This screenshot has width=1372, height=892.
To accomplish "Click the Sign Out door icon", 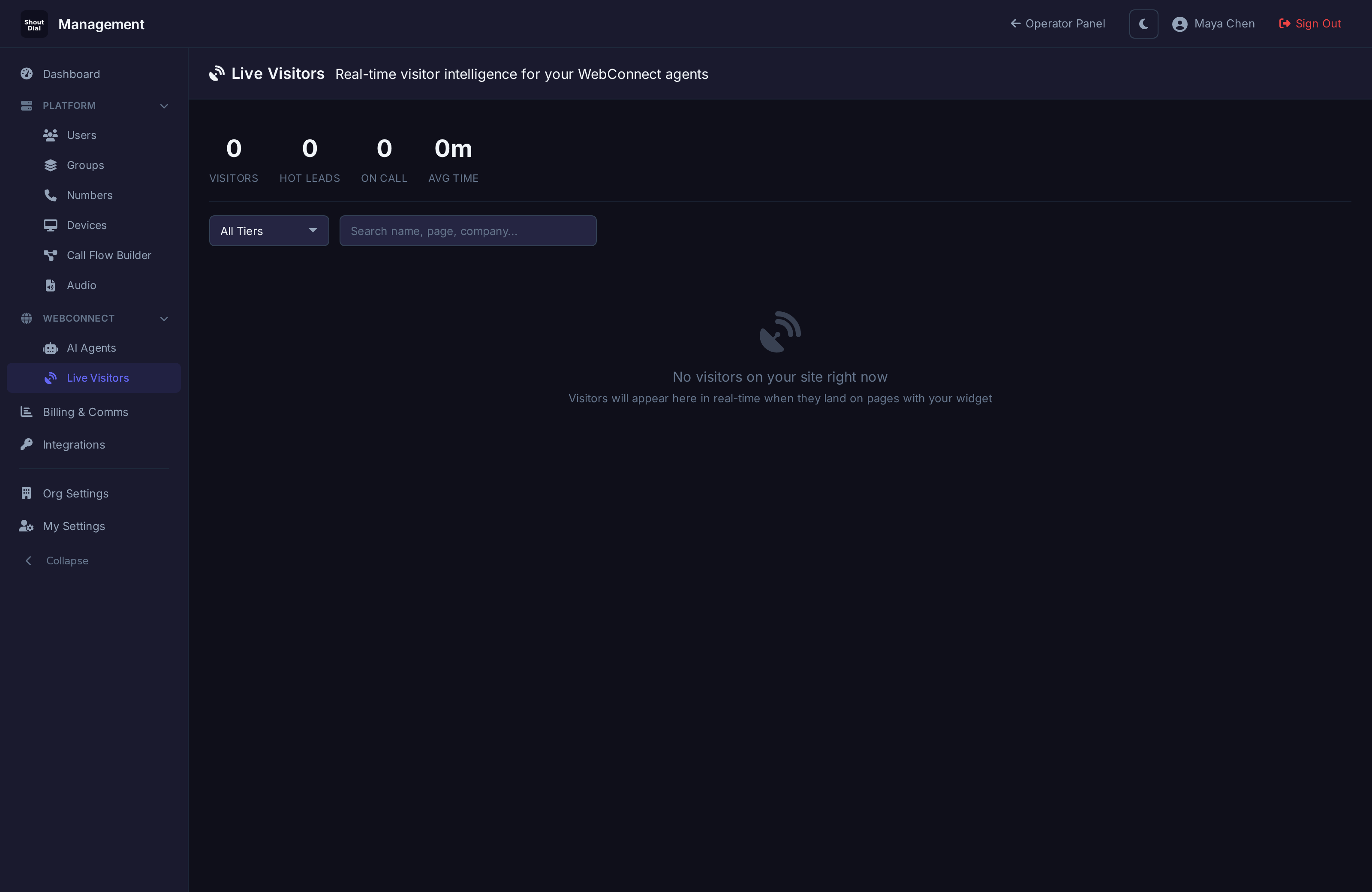I will tap(1285, 24).
